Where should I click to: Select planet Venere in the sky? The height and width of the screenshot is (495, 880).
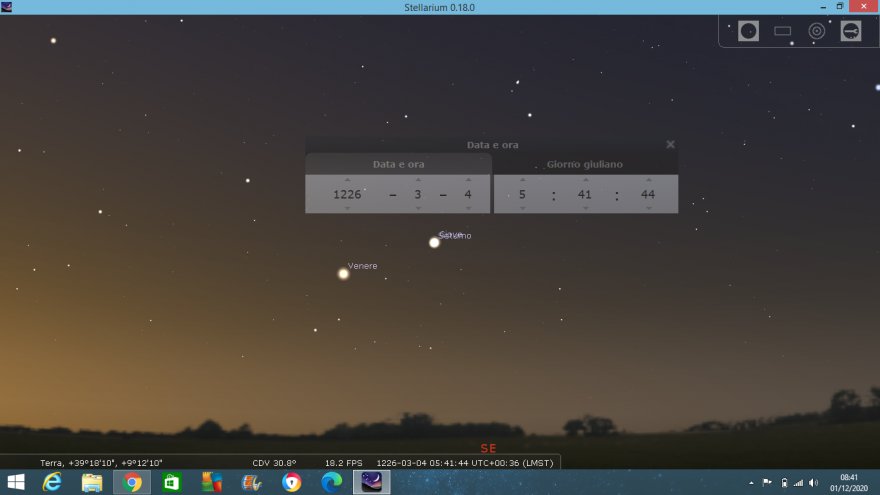pyautogui.click(x=343, y=273)
